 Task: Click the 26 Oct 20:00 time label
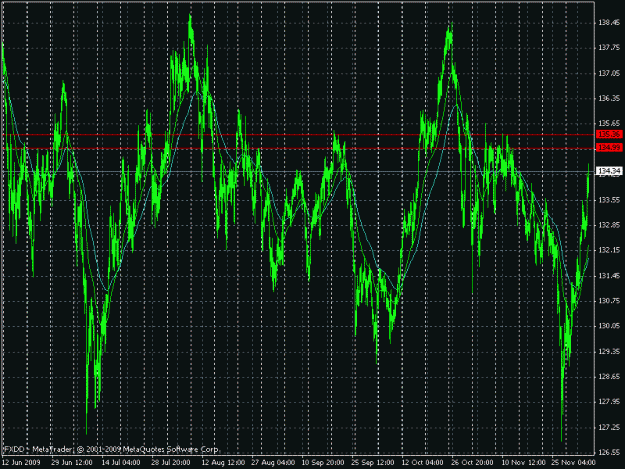pos(472,463)
